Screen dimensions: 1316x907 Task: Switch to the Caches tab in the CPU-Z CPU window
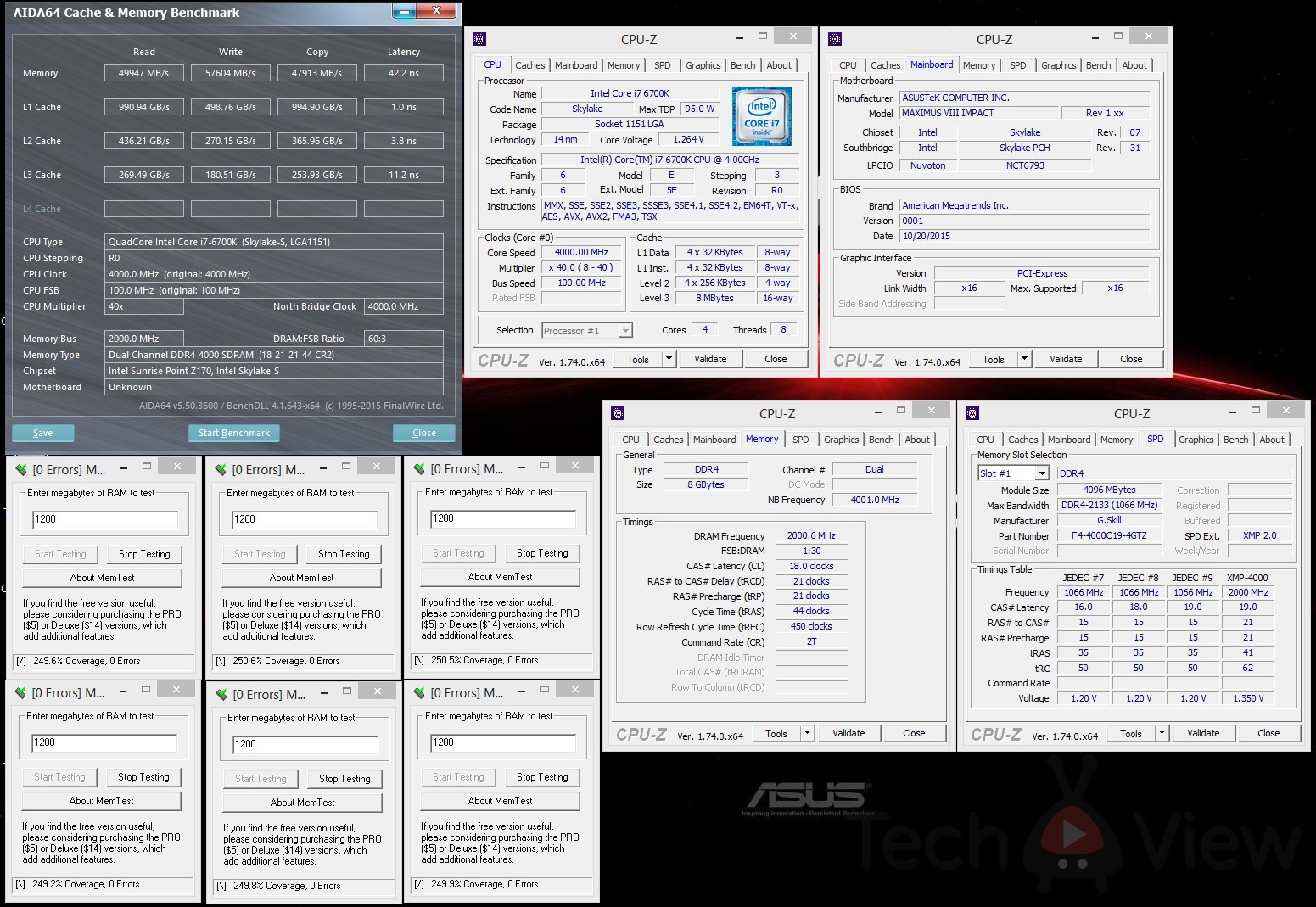(x=530, y=65)
